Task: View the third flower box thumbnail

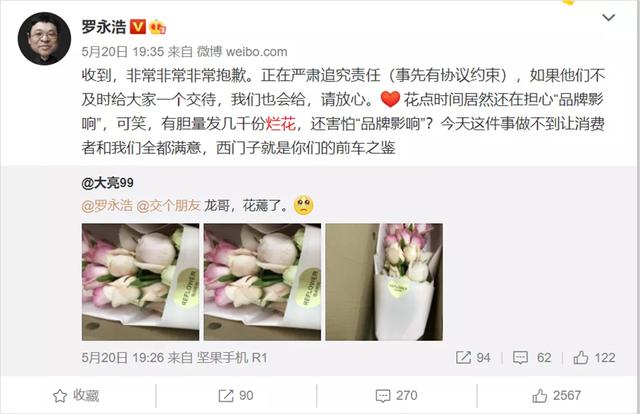Action: 384,282
